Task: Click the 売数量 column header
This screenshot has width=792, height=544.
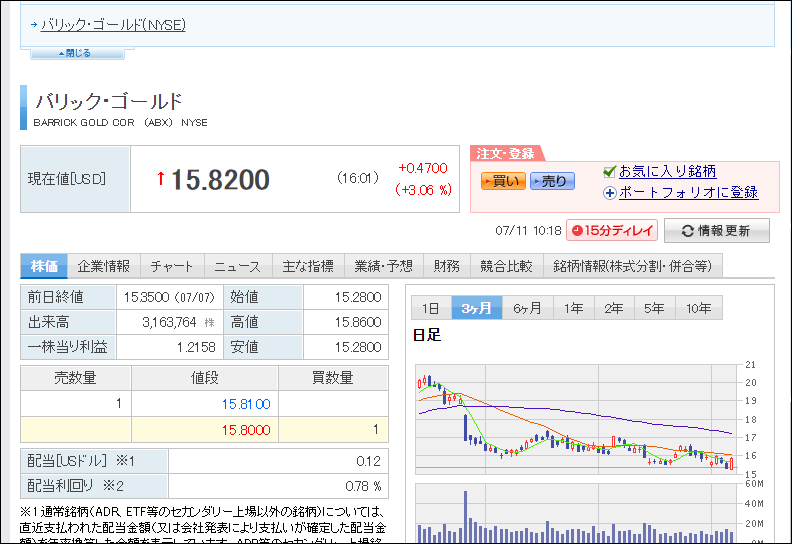Action: (x=75, y=378)
